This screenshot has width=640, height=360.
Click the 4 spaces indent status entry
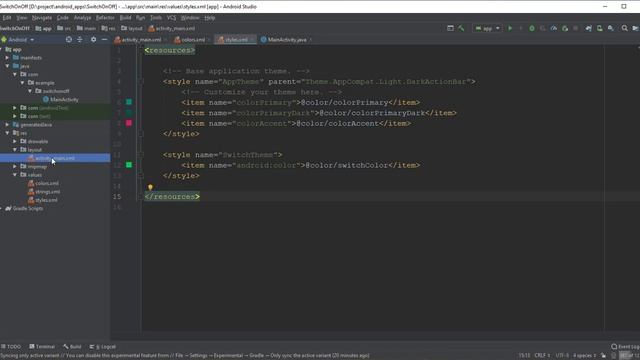tap(584, 356)
